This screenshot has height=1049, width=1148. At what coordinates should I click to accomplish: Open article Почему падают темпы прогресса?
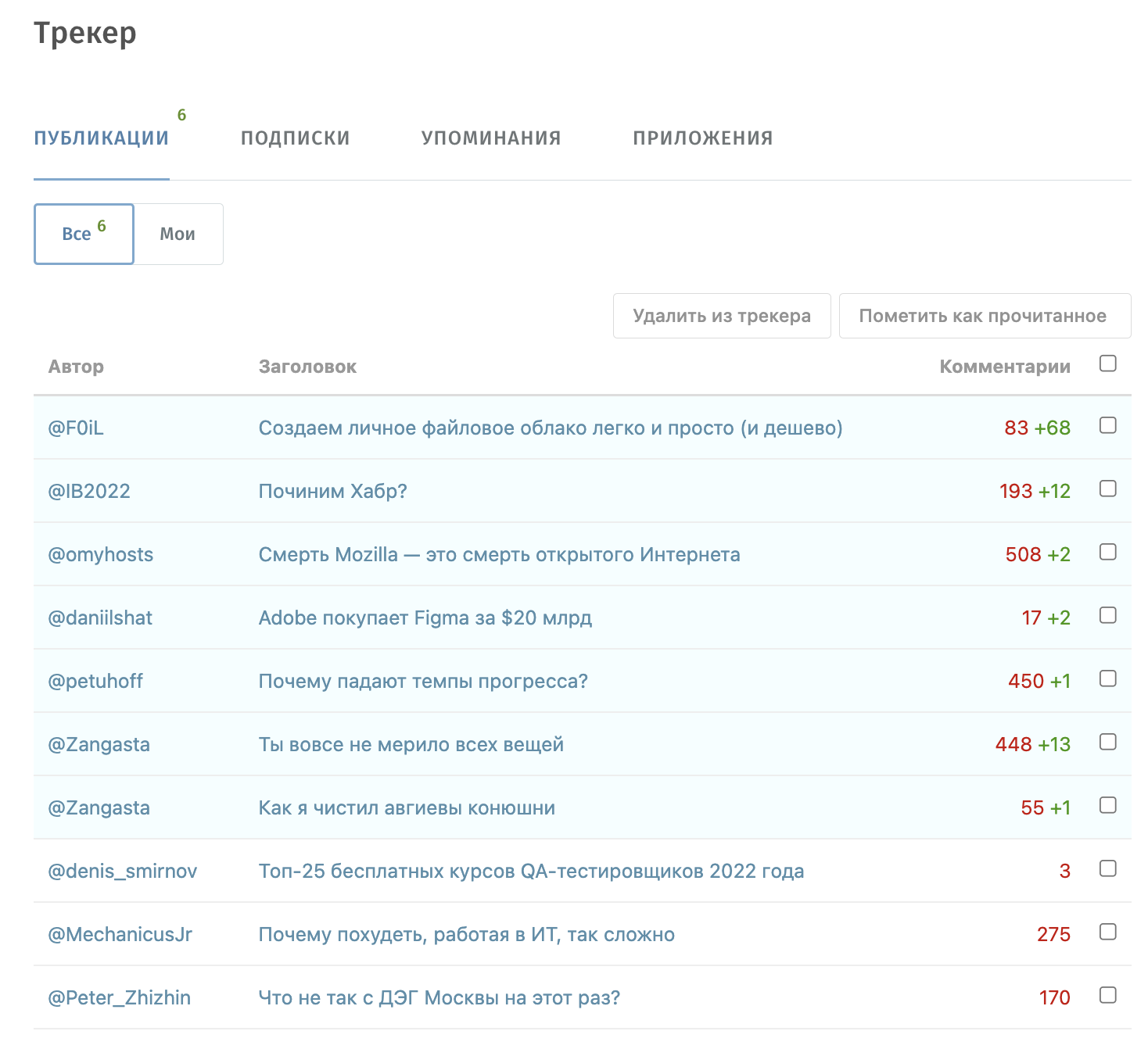coord(423,681)
